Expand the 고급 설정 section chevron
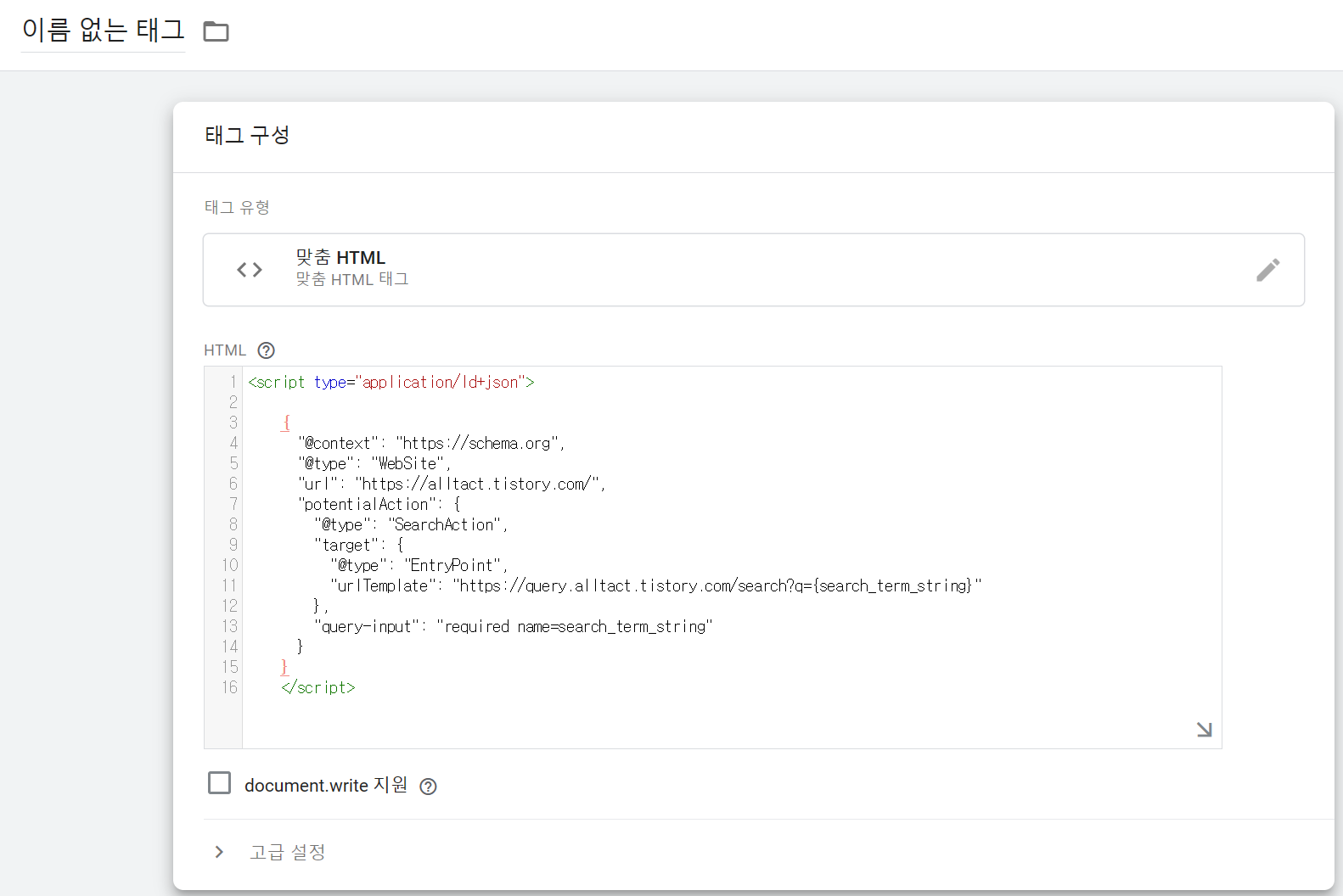The height and width of the screenshot is (896, 1343). pos(219,852)
